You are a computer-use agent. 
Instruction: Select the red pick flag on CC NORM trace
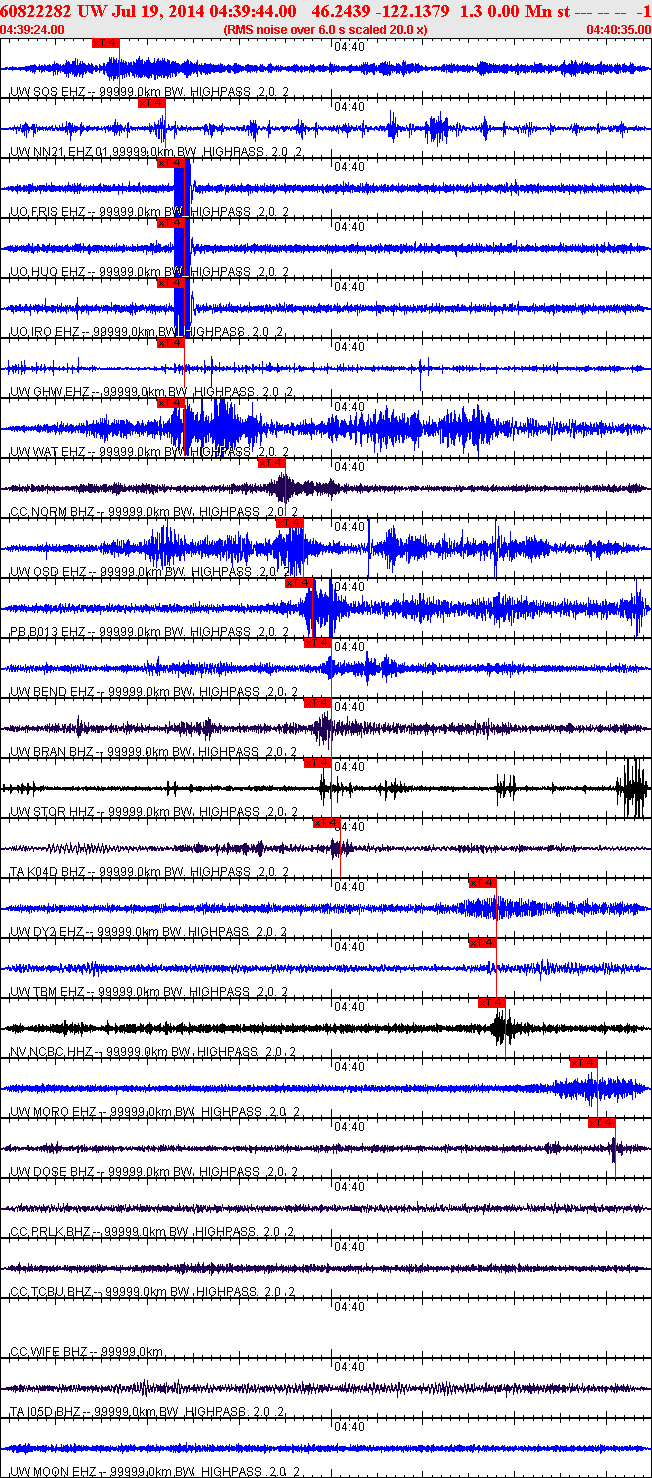coord(271,463)
